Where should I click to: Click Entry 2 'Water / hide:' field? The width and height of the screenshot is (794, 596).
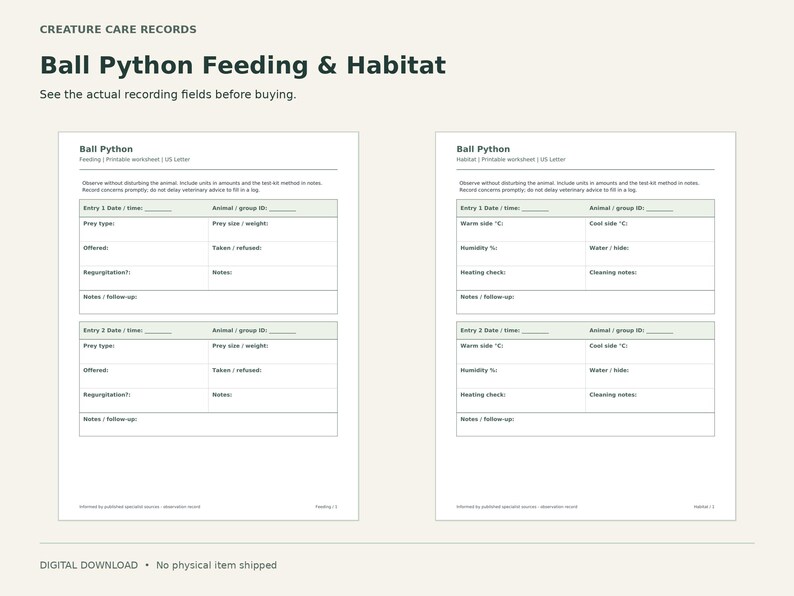click(x=650, y=376)
